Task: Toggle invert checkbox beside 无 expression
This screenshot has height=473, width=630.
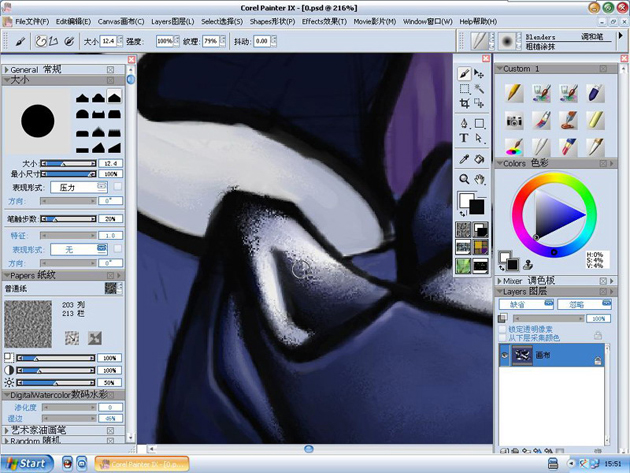Action: [117, 249]
